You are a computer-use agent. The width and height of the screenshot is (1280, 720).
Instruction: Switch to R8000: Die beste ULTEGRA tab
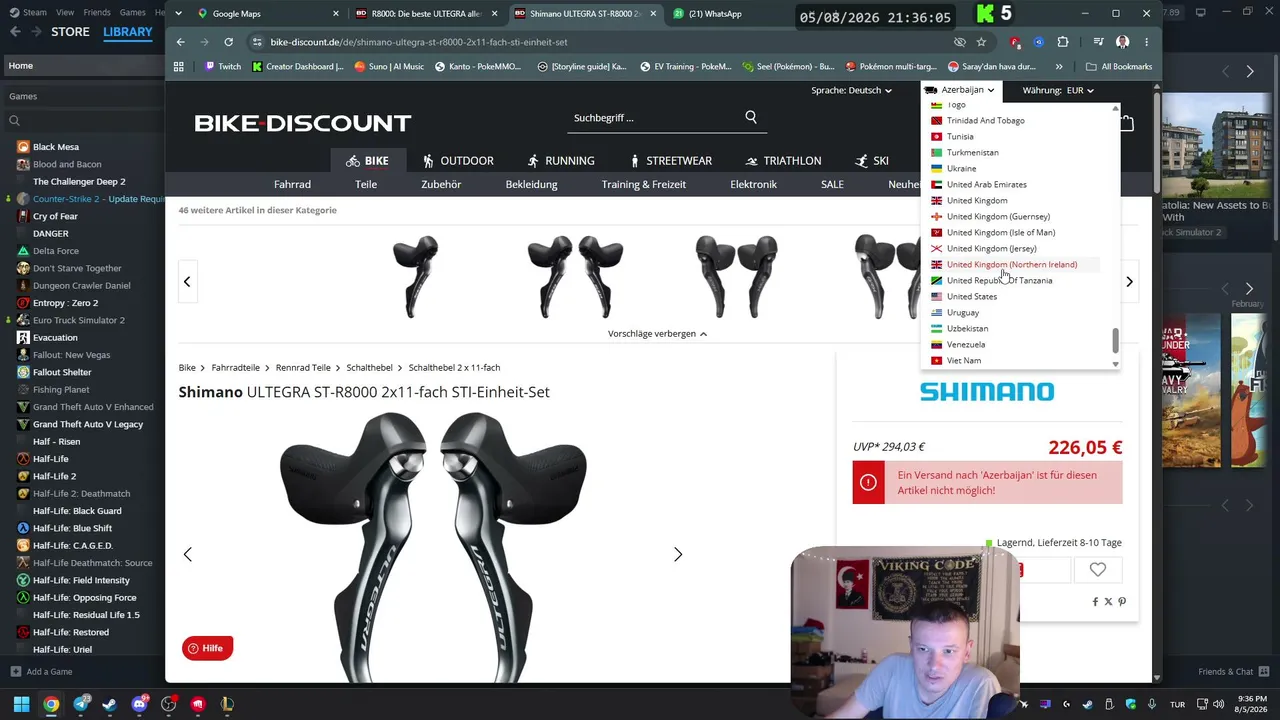click(x=425, y=14)
